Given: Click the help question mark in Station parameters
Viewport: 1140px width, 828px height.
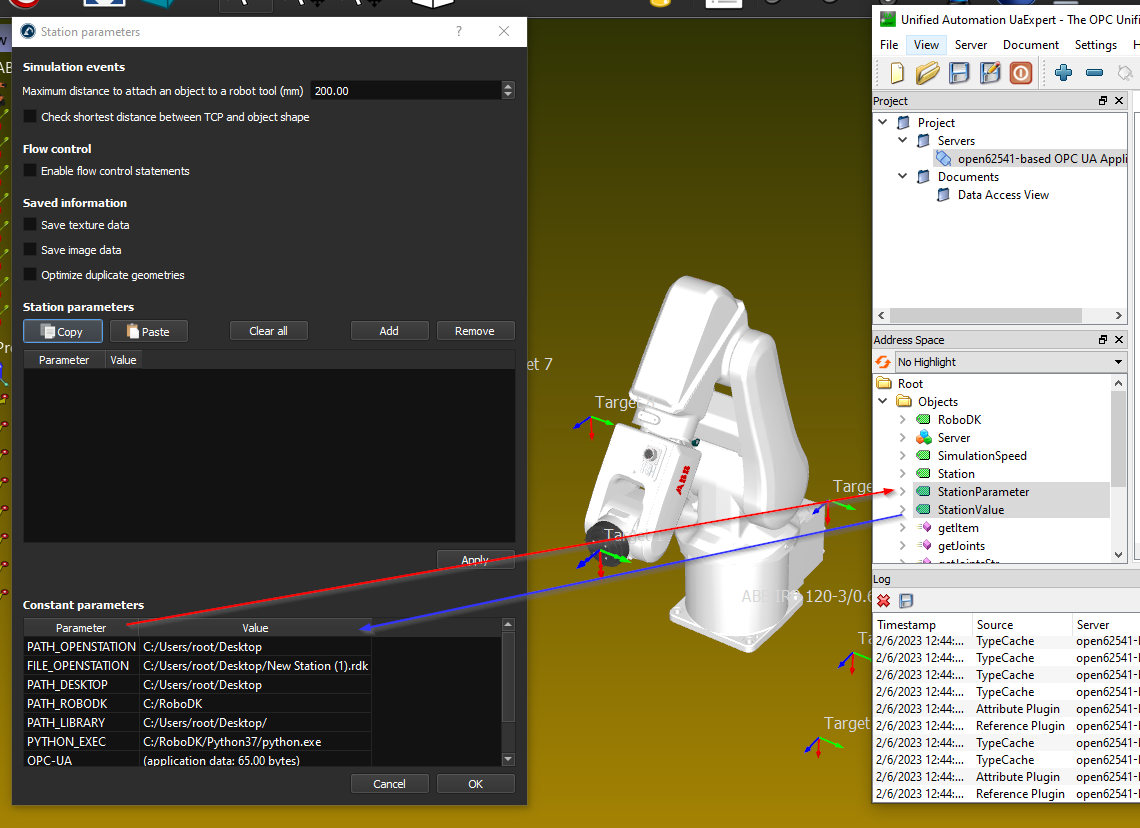Looking at the screenshot, I should click(459, 31).
